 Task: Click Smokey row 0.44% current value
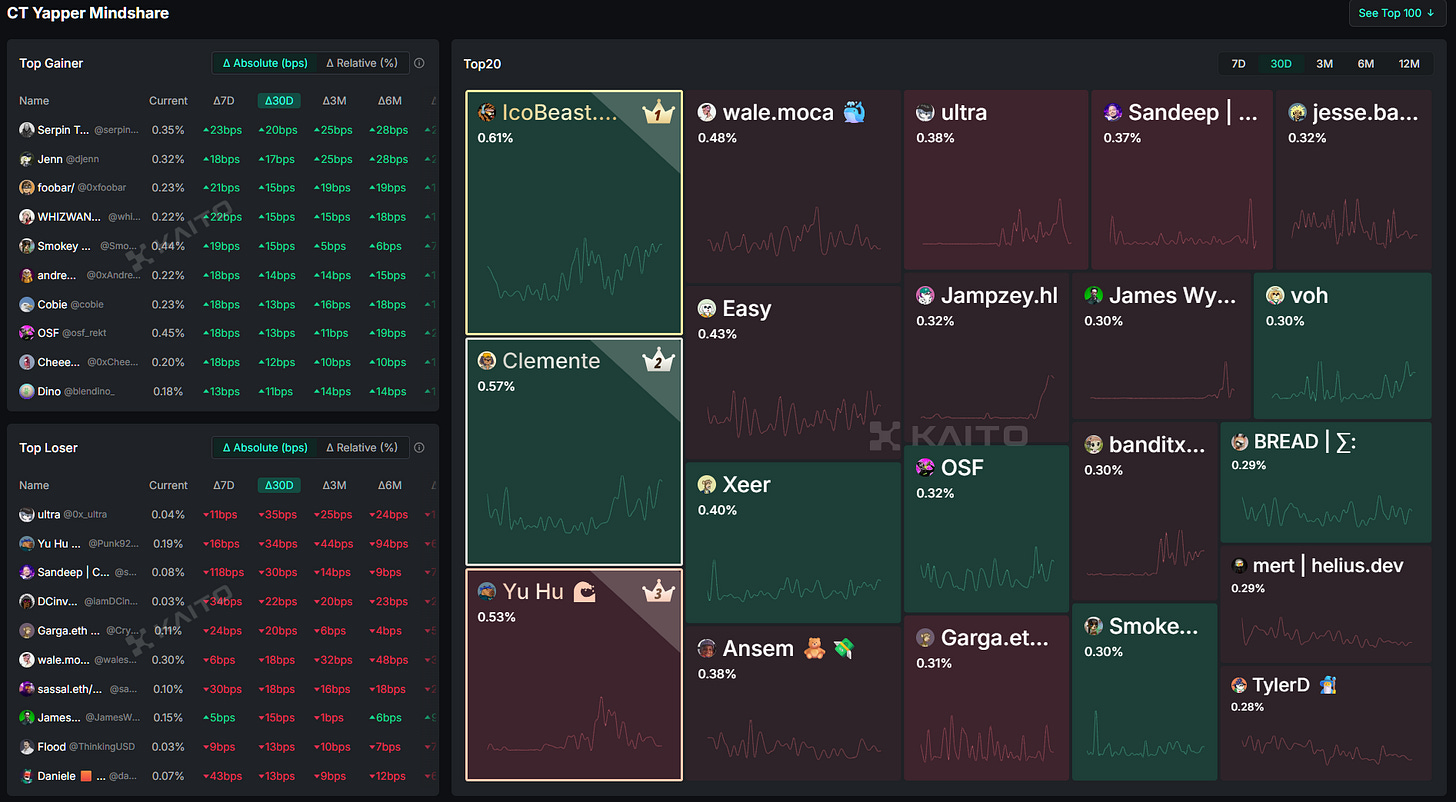[168, 246]
